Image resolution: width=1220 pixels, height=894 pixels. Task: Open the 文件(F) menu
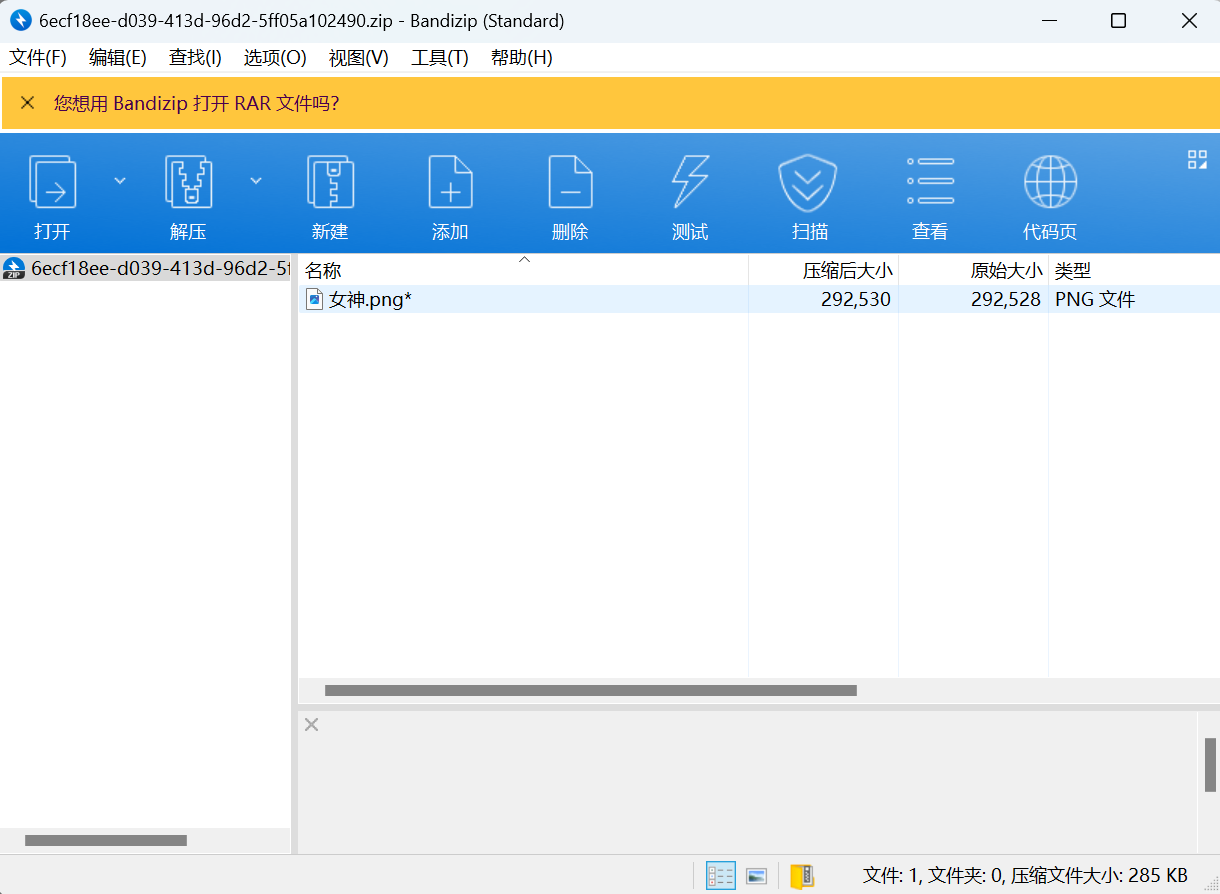38,58
